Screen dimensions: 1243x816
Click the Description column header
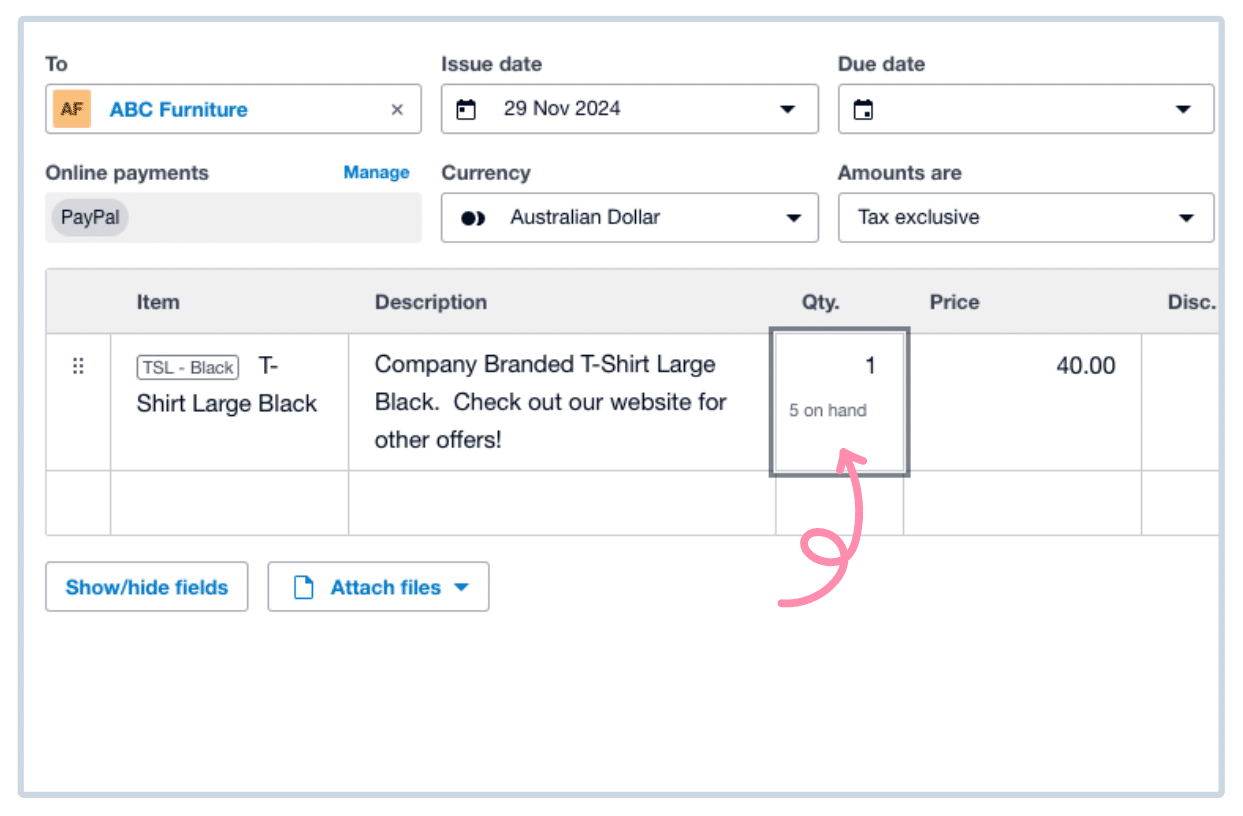pyautogui.click(x=431, y=302)
